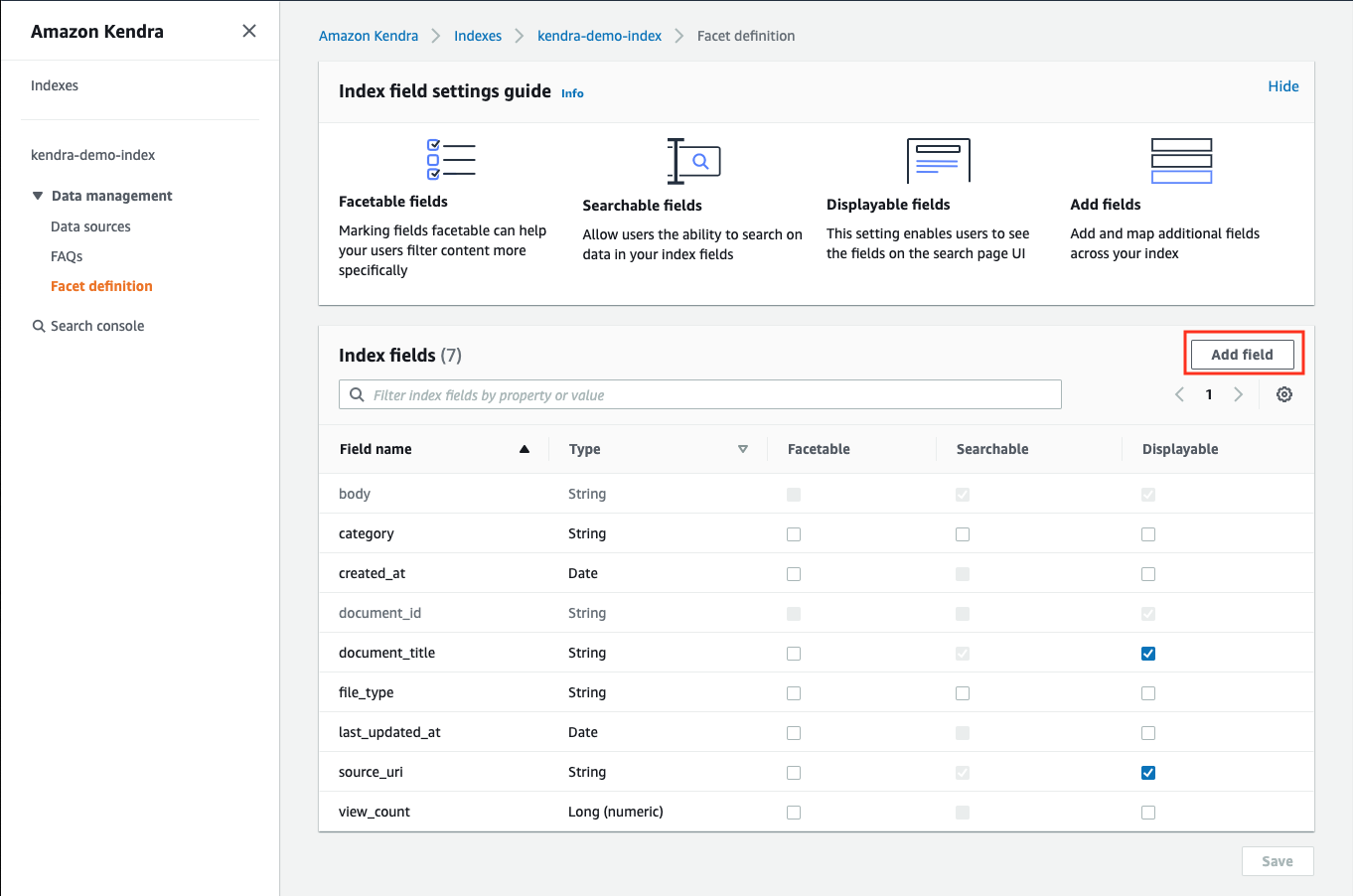The image size is (1353, 896).
Task: Enable Displayable for view_count
Action: point(1148,812)
